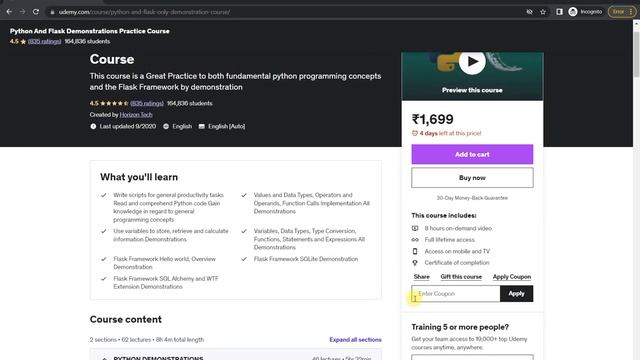Go back using browser back arrow
The image size is (640, 360).
coord(9,12)
